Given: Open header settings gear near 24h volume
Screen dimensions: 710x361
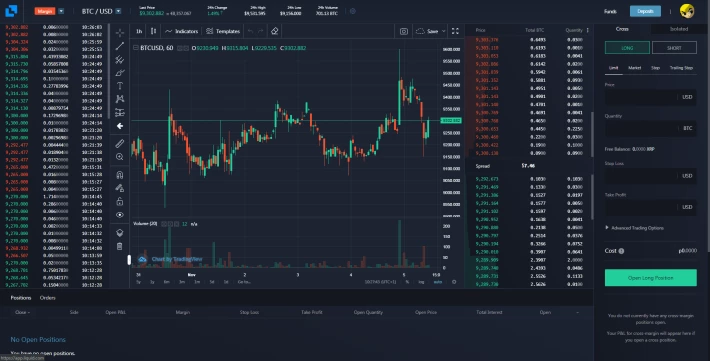Looking at the screenshot, I should point(353,11).
